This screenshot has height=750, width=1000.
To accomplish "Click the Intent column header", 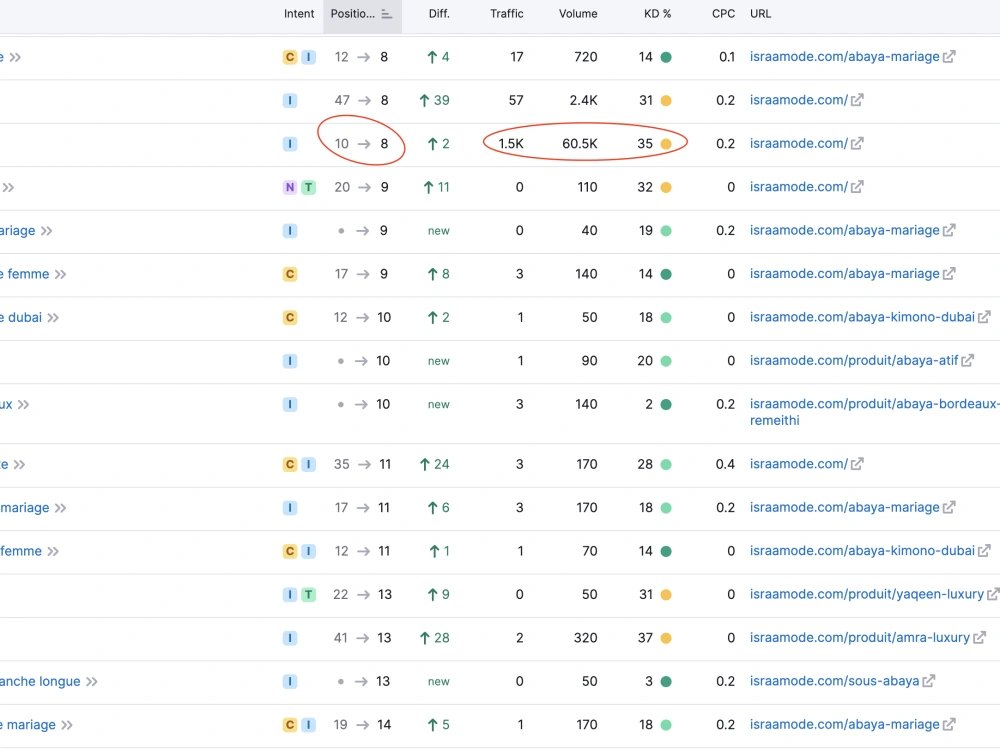I will tap(298, 14).
